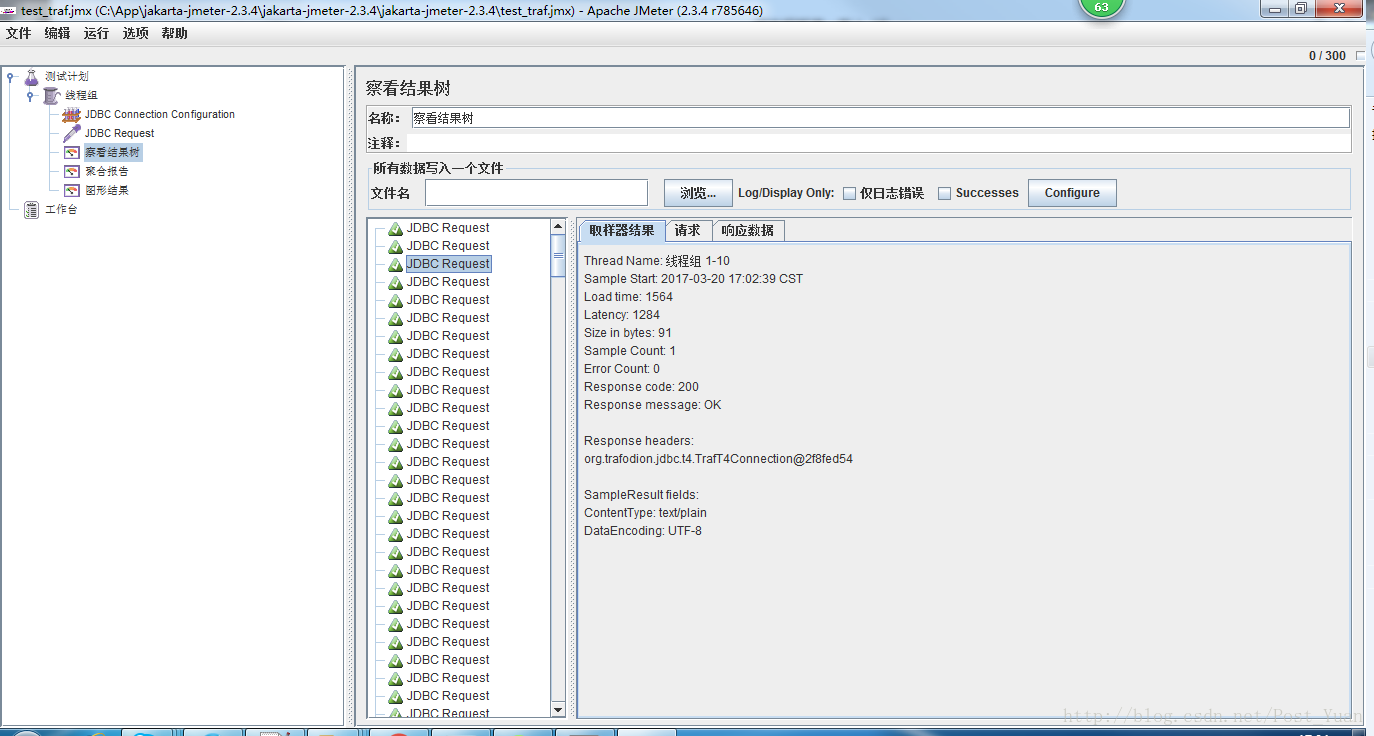This screenshot has width=1374, height=736.
Task: Click the 察看结果树 panel heading
Action: pos(408,89)
